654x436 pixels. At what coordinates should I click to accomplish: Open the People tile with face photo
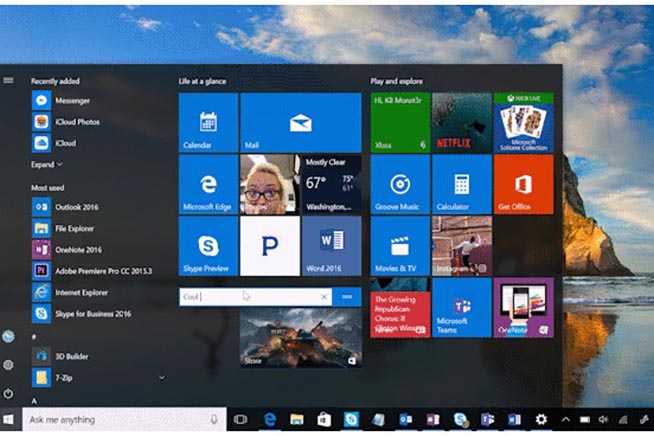coord(270,184)
